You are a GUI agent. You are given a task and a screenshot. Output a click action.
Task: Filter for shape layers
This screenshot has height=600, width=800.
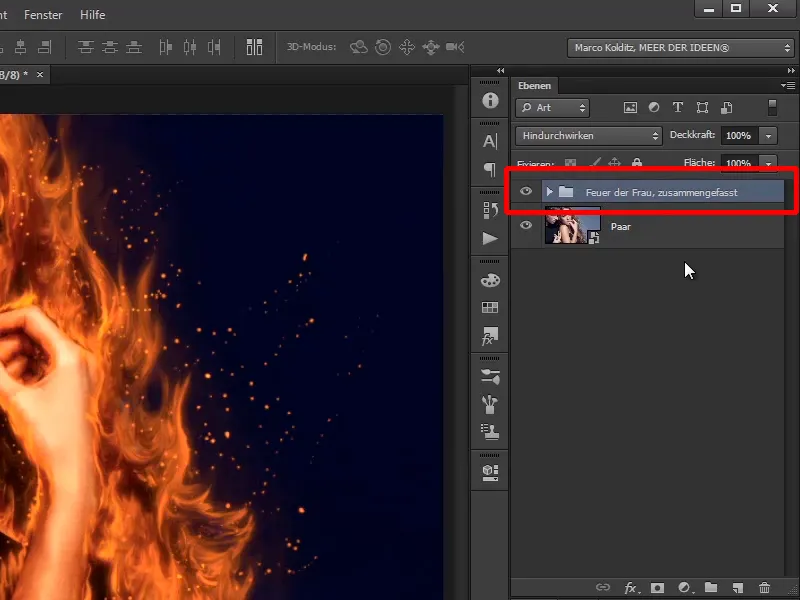pos(702,107)
